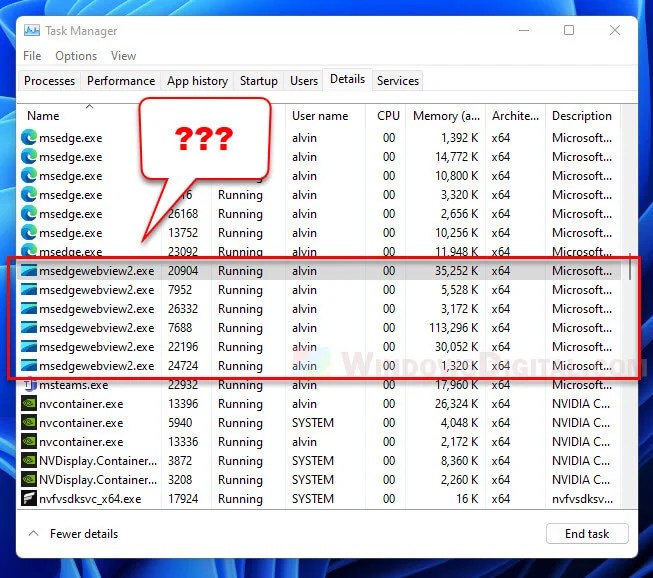Click the 35,252 K memory cell

457,271
